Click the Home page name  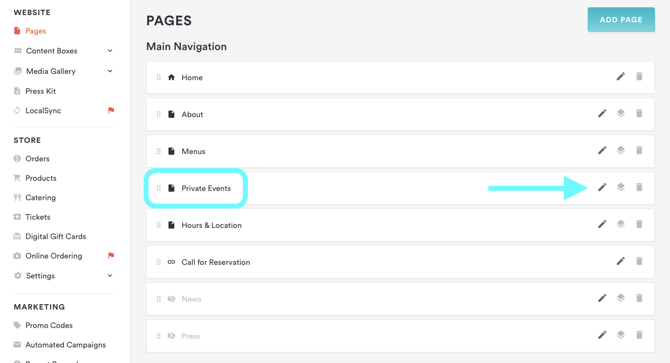coord(192,77)
